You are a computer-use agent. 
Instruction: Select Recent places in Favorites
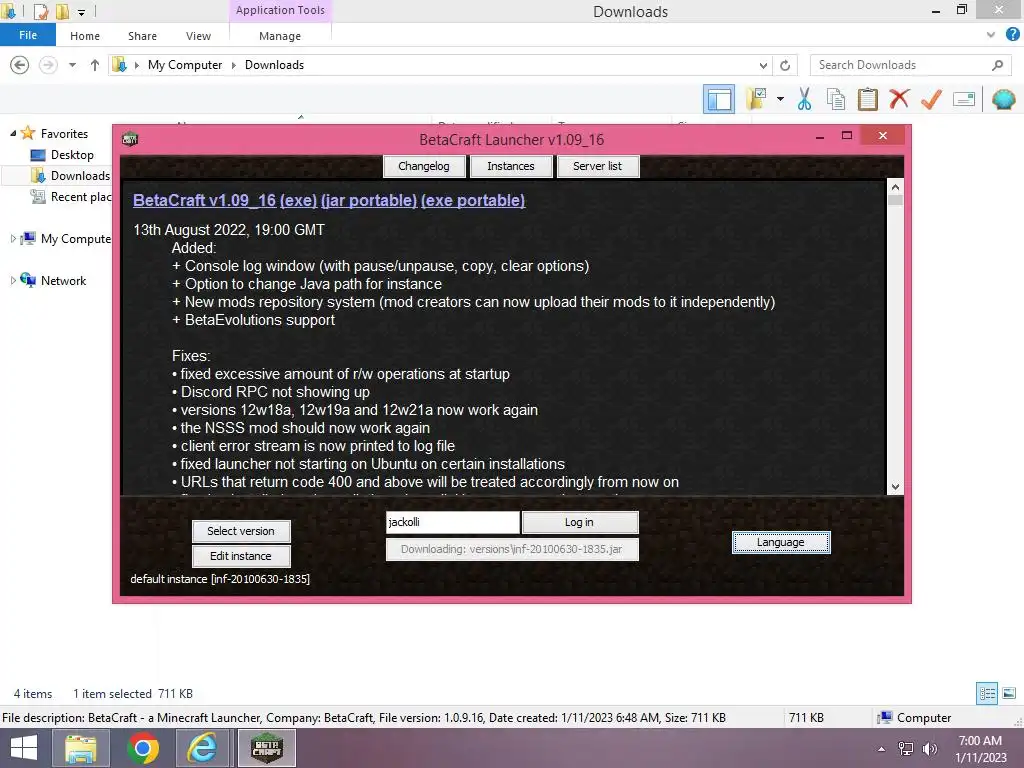(x=71, y=197)
